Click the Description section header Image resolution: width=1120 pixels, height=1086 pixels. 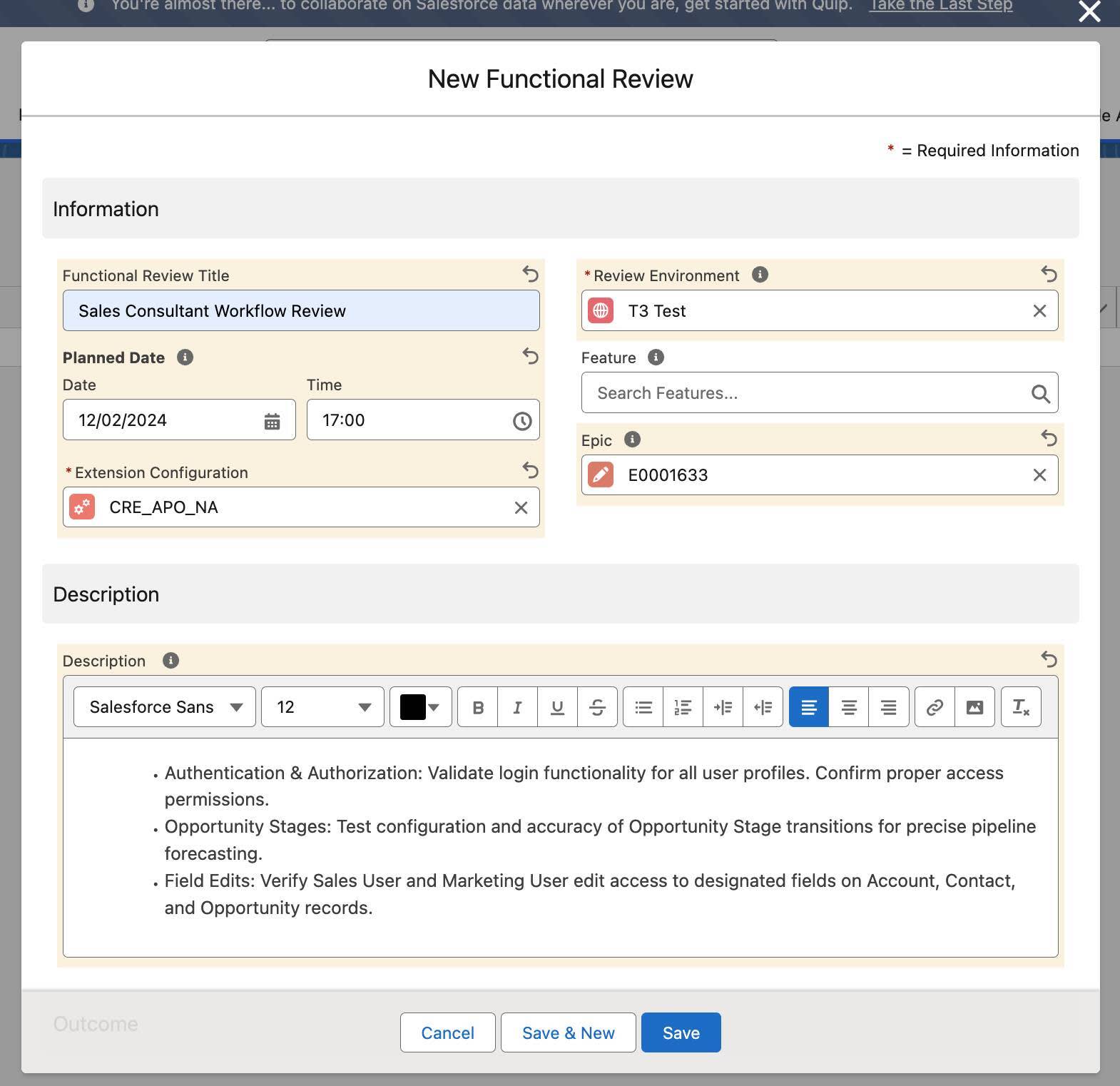pos(561,594)
